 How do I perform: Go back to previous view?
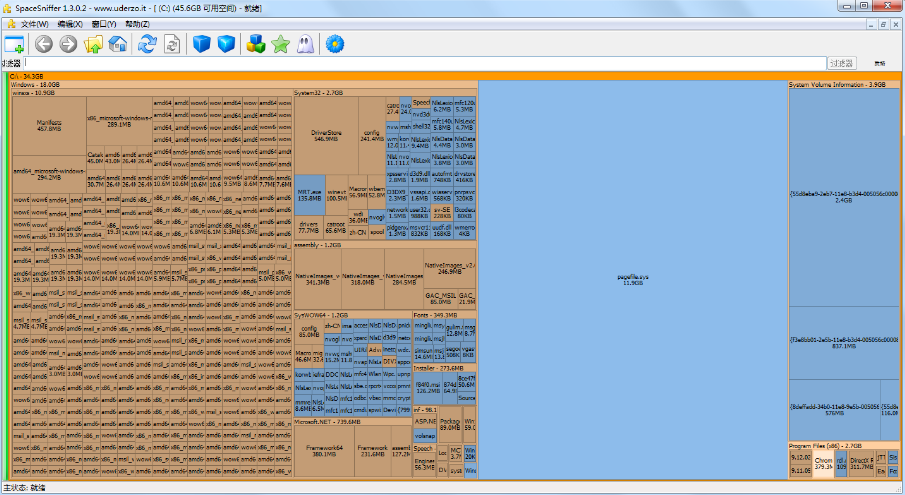pyautogui.click(x=44, y=44)
